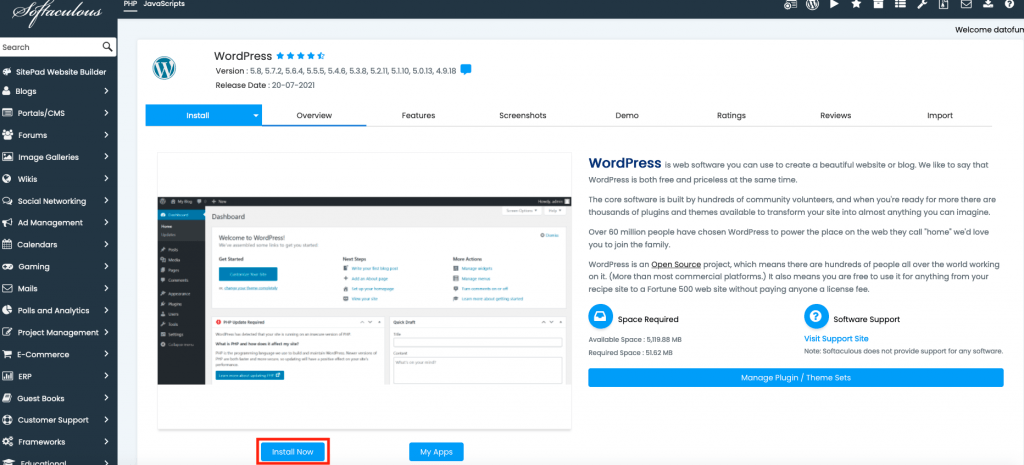
Task: Click the WordPress logo next to the title
Action: tap(164, 68)
